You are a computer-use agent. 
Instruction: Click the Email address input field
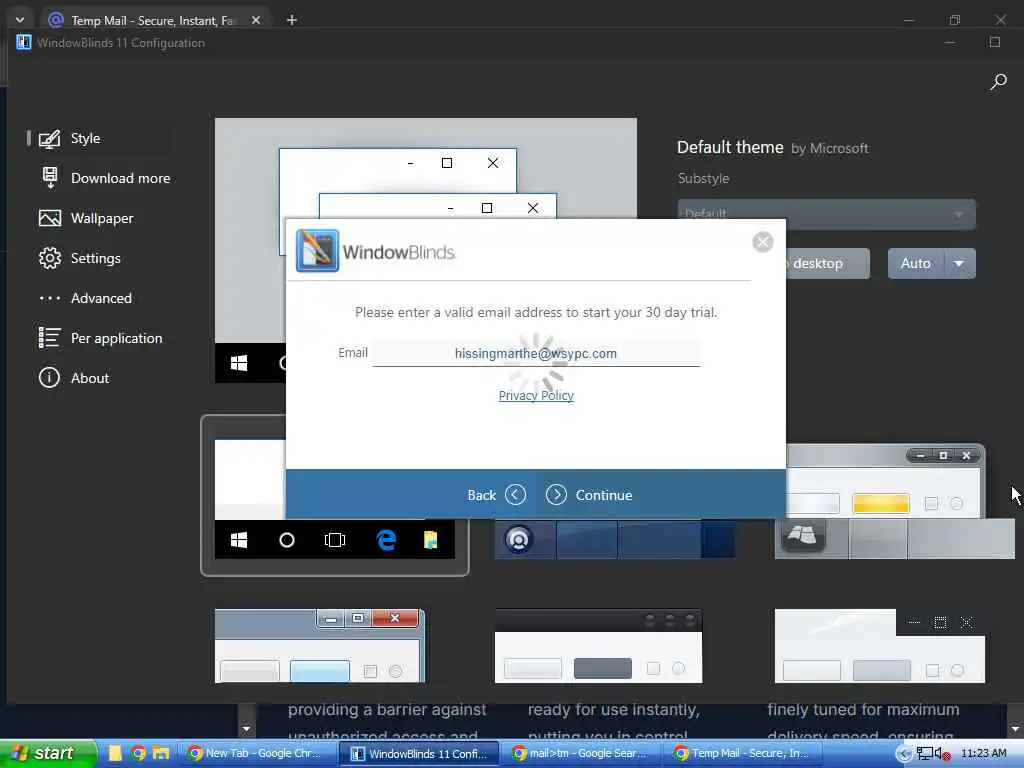coord(536,353)
